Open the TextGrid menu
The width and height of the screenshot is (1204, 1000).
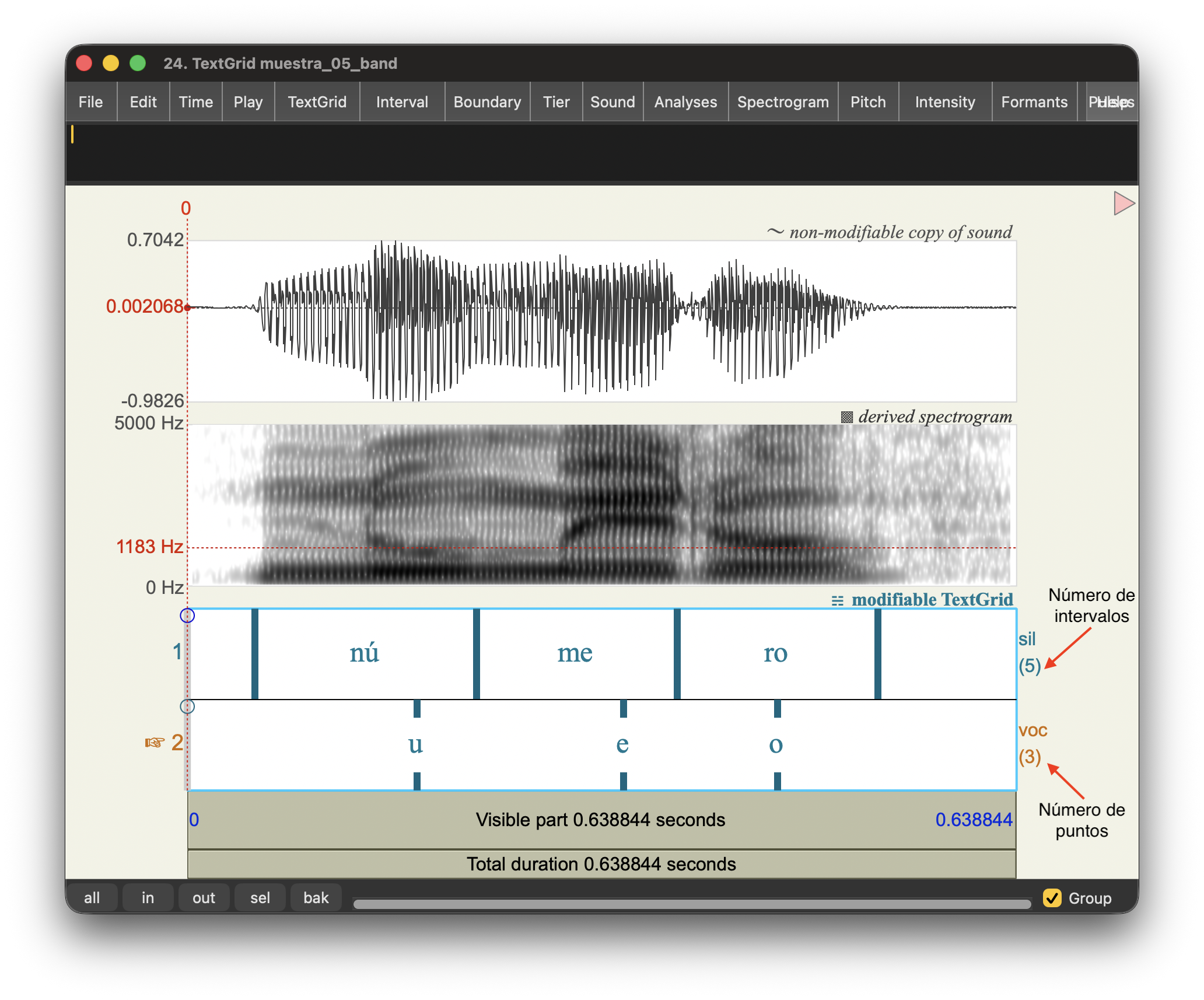click(x=317, y=102)
